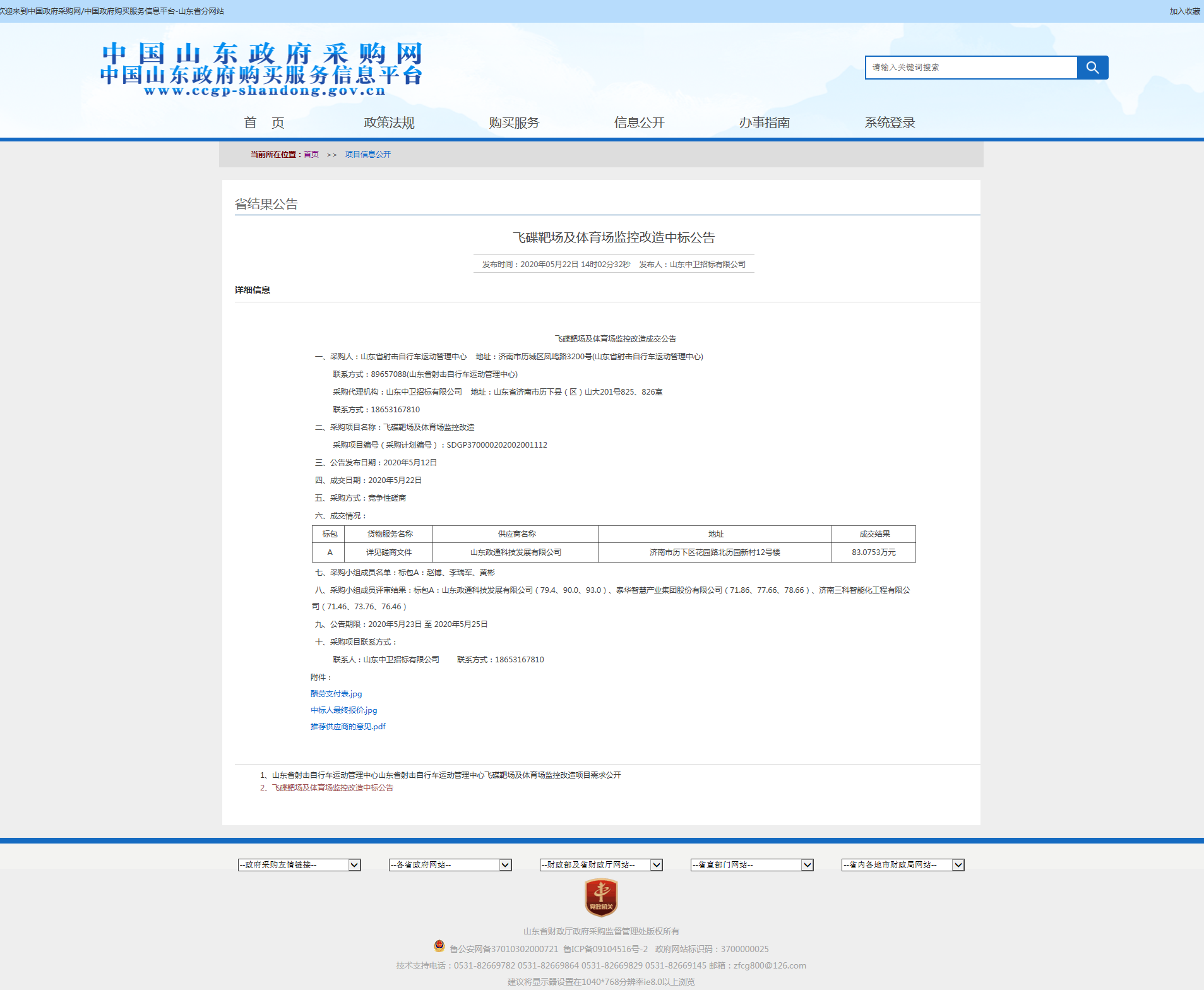
Task: Click the site logo banner
Action: click(x=261, y=69)
